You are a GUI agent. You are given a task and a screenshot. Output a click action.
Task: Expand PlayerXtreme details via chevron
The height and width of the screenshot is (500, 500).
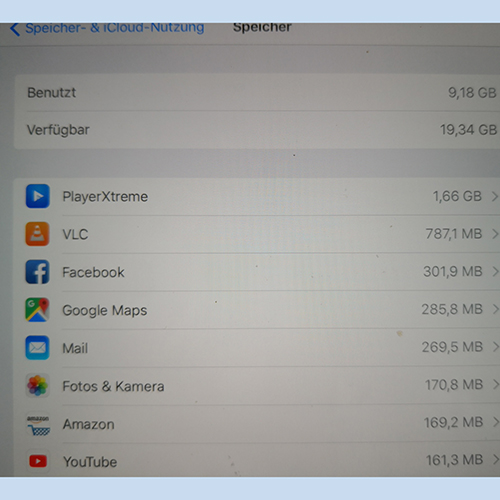(495, 196)
